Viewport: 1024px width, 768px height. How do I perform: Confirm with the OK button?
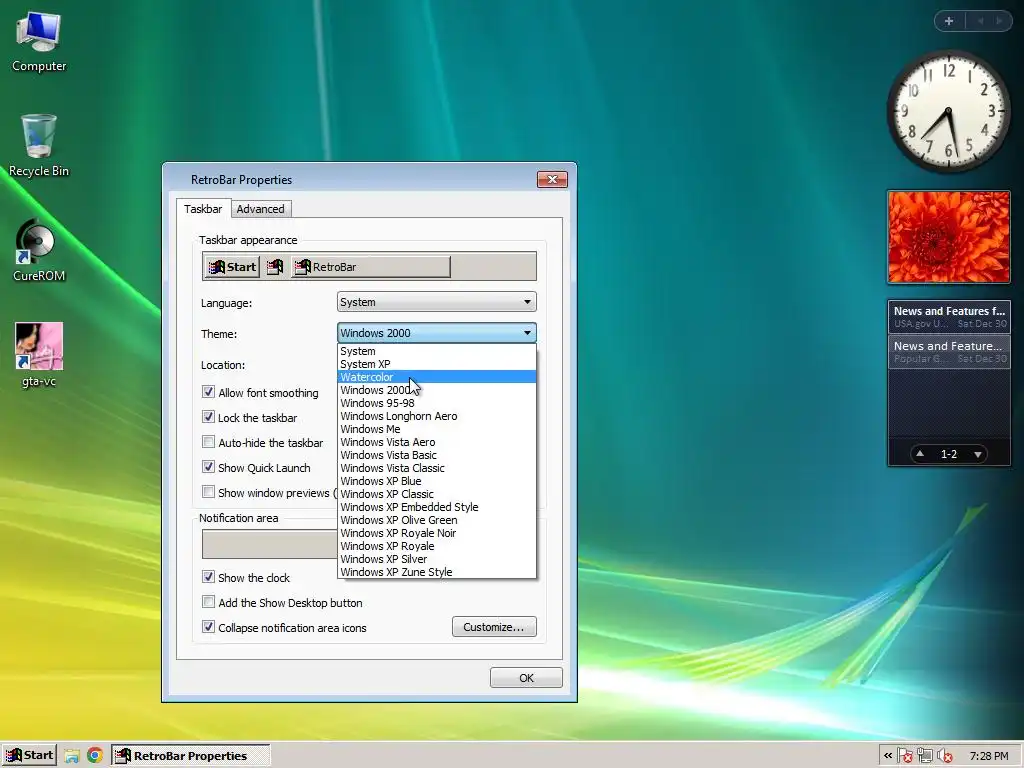tap(526, 678)
